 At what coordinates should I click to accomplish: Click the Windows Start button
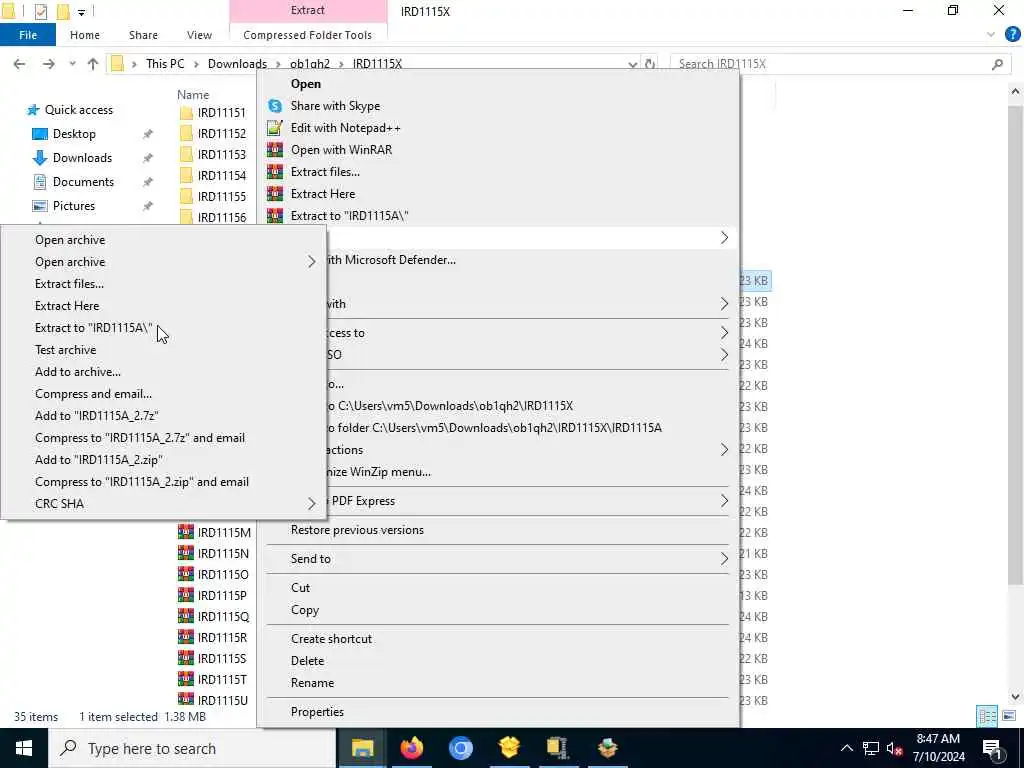click(24, 748)
